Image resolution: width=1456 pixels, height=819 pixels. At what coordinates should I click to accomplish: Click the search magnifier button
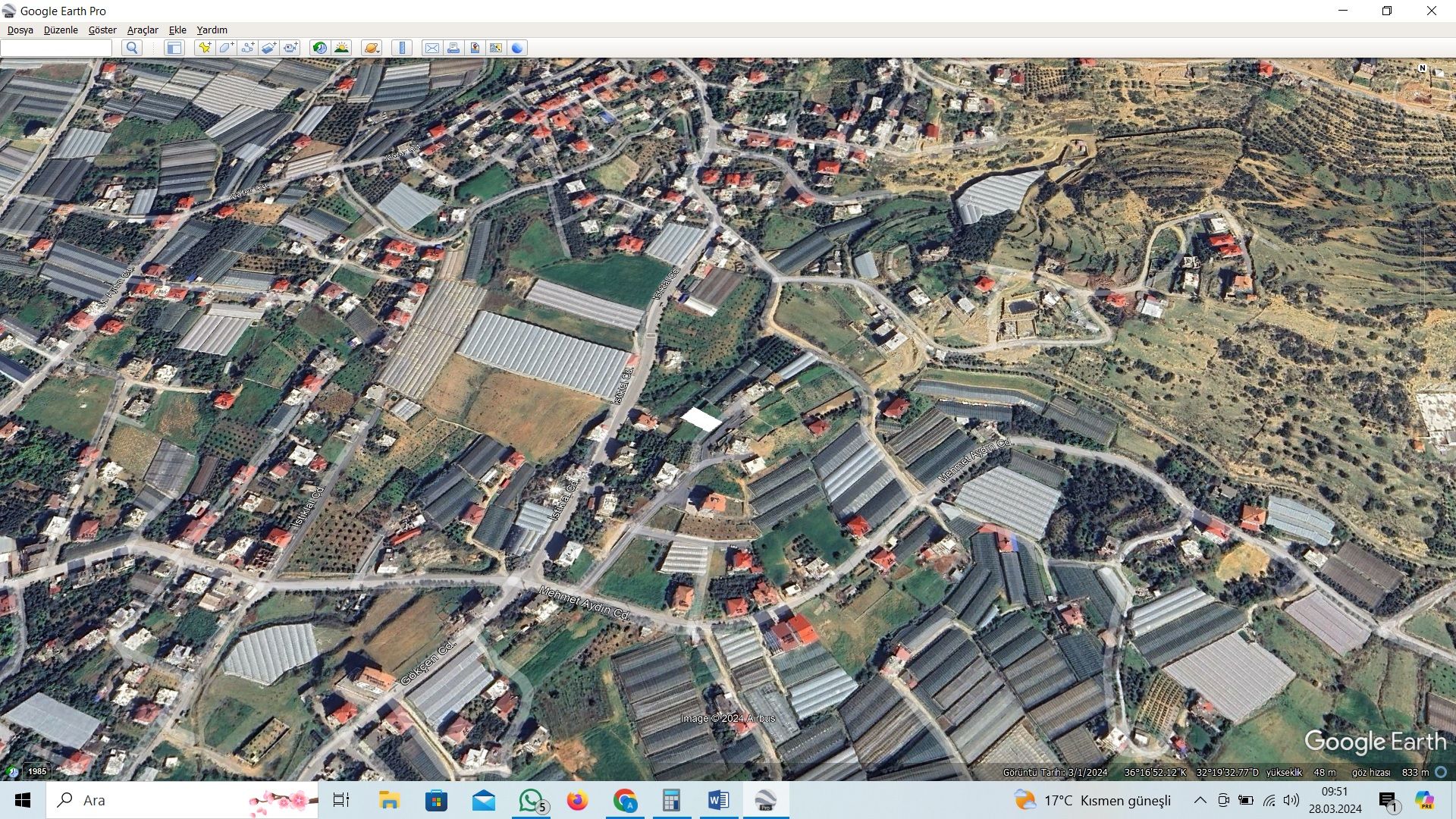[x=132, y=48]
